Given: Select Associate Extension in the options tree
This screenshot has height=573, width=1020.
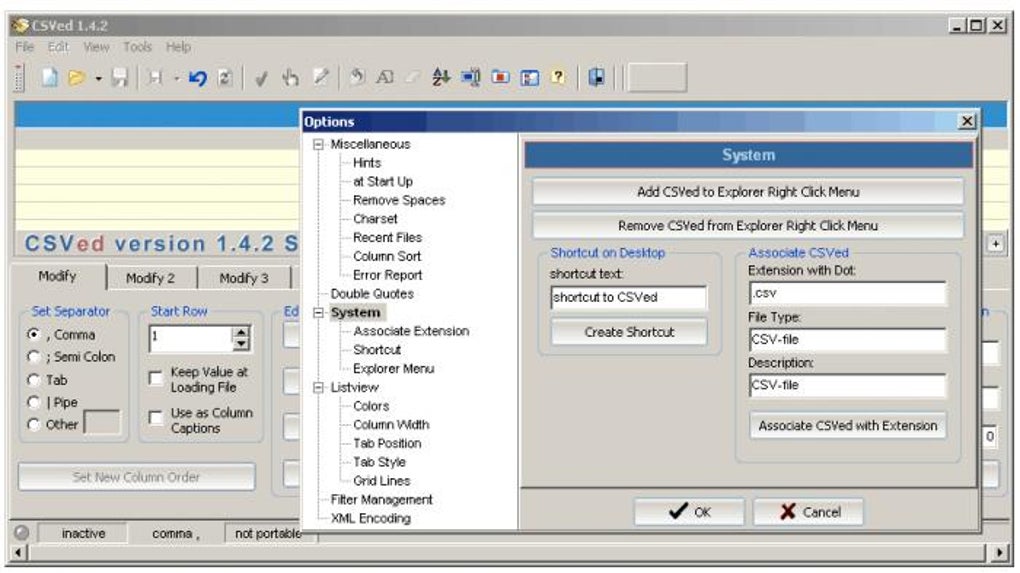Looking at the screenshot, I should [411, 331].
